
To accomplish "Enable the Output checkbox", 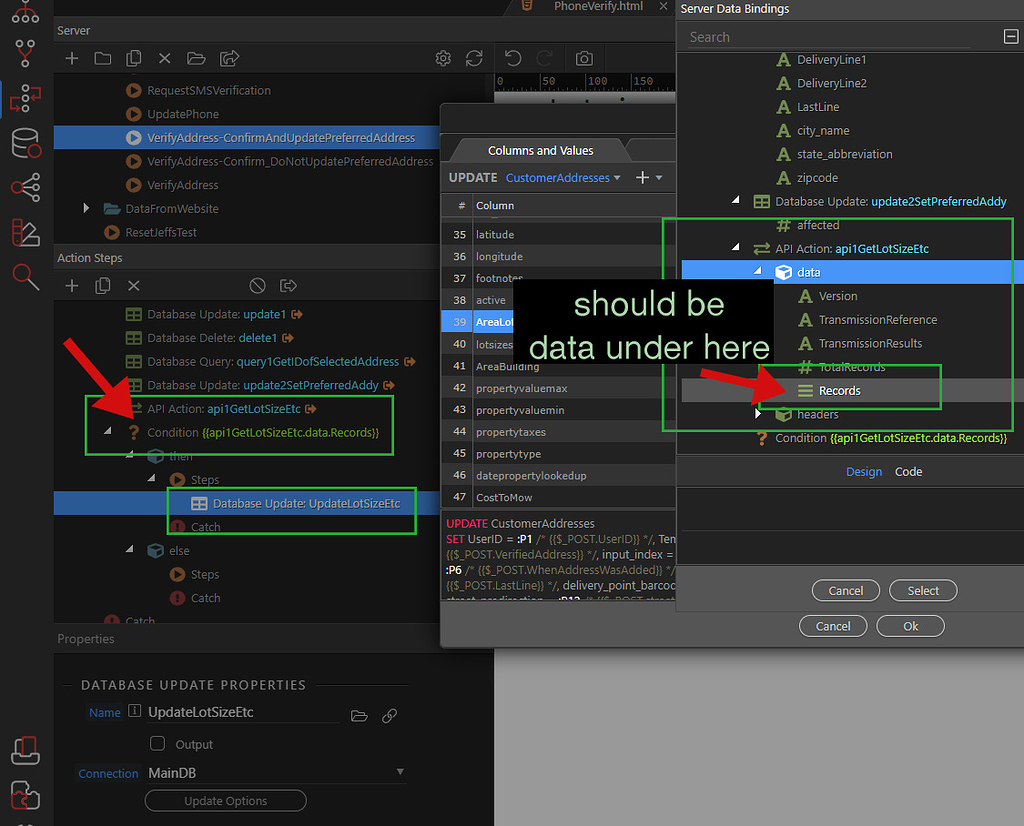I will click(x=157, y=744).
